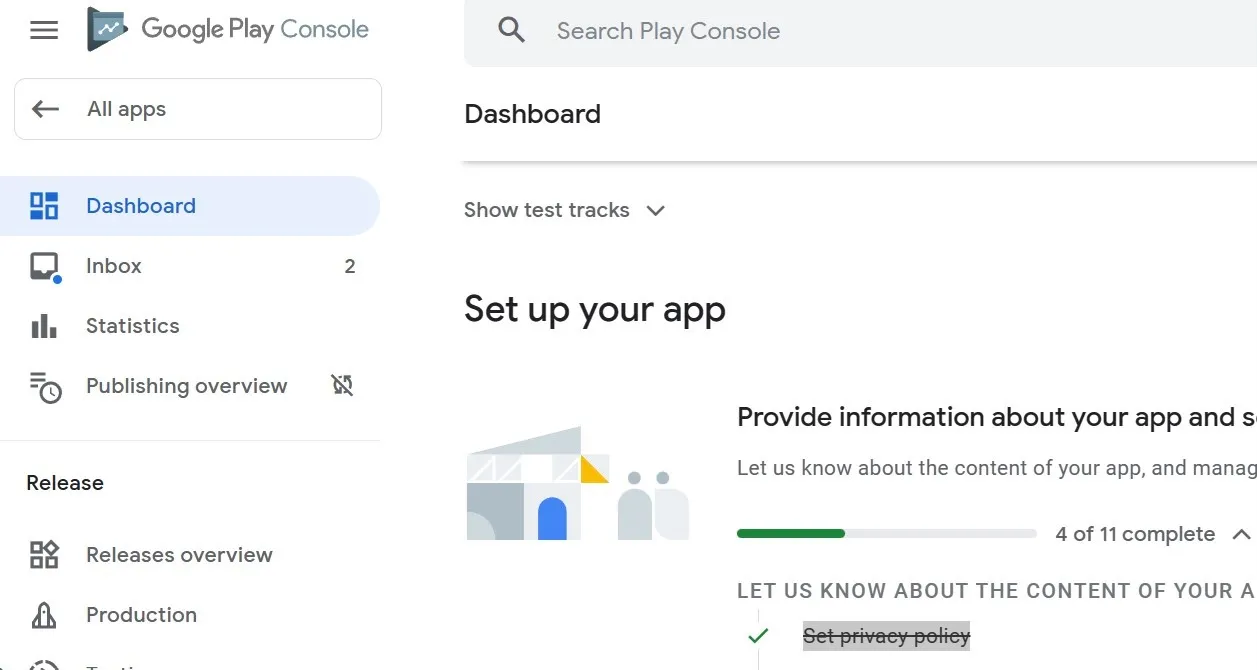Click the Set up your app heading
The image size is (1257, 670).
(595, 309)
